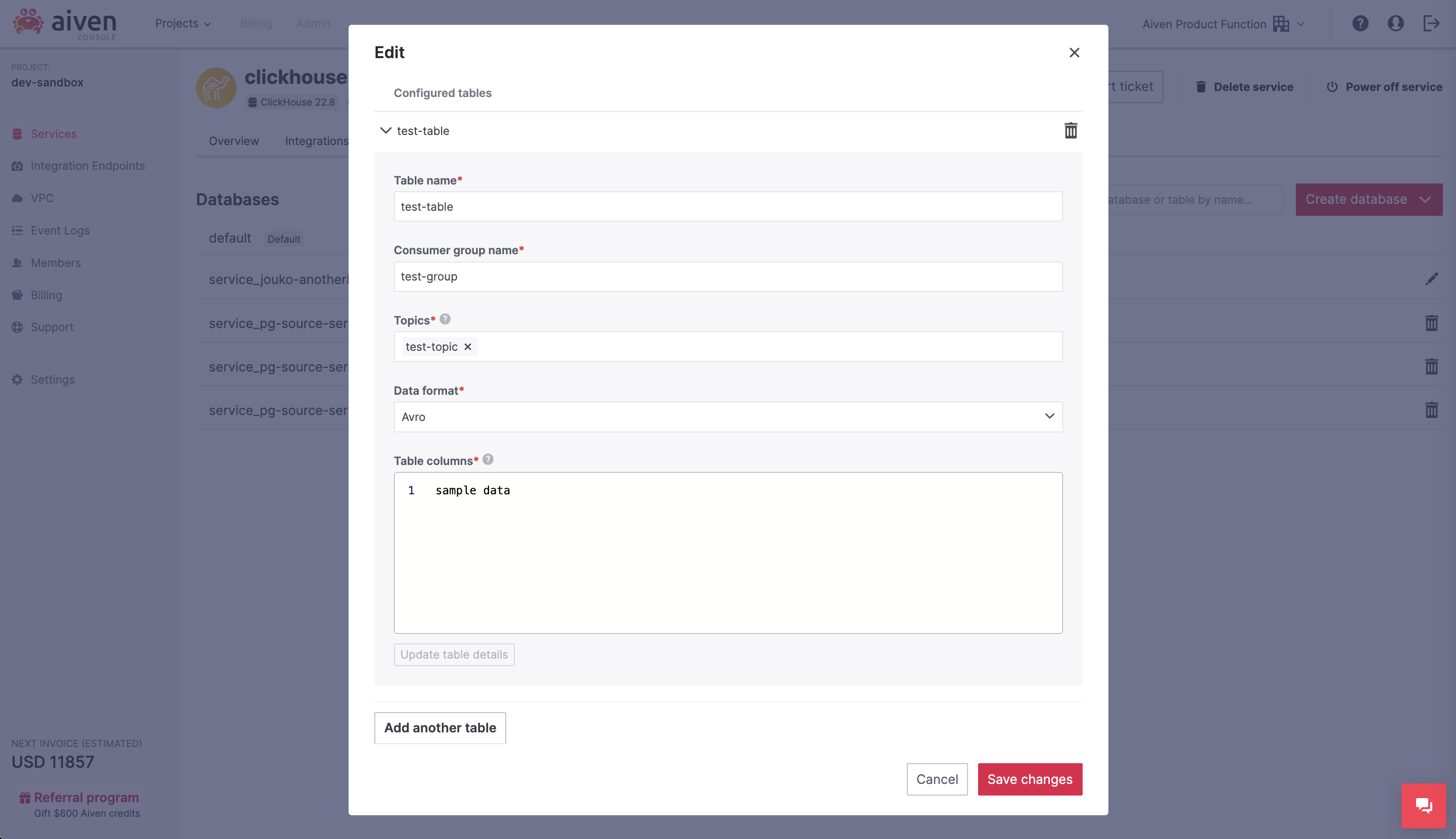This screenshot has height=839, width=1456.
Task: Open the Data format dropdown
Action: tap(728, 416)
